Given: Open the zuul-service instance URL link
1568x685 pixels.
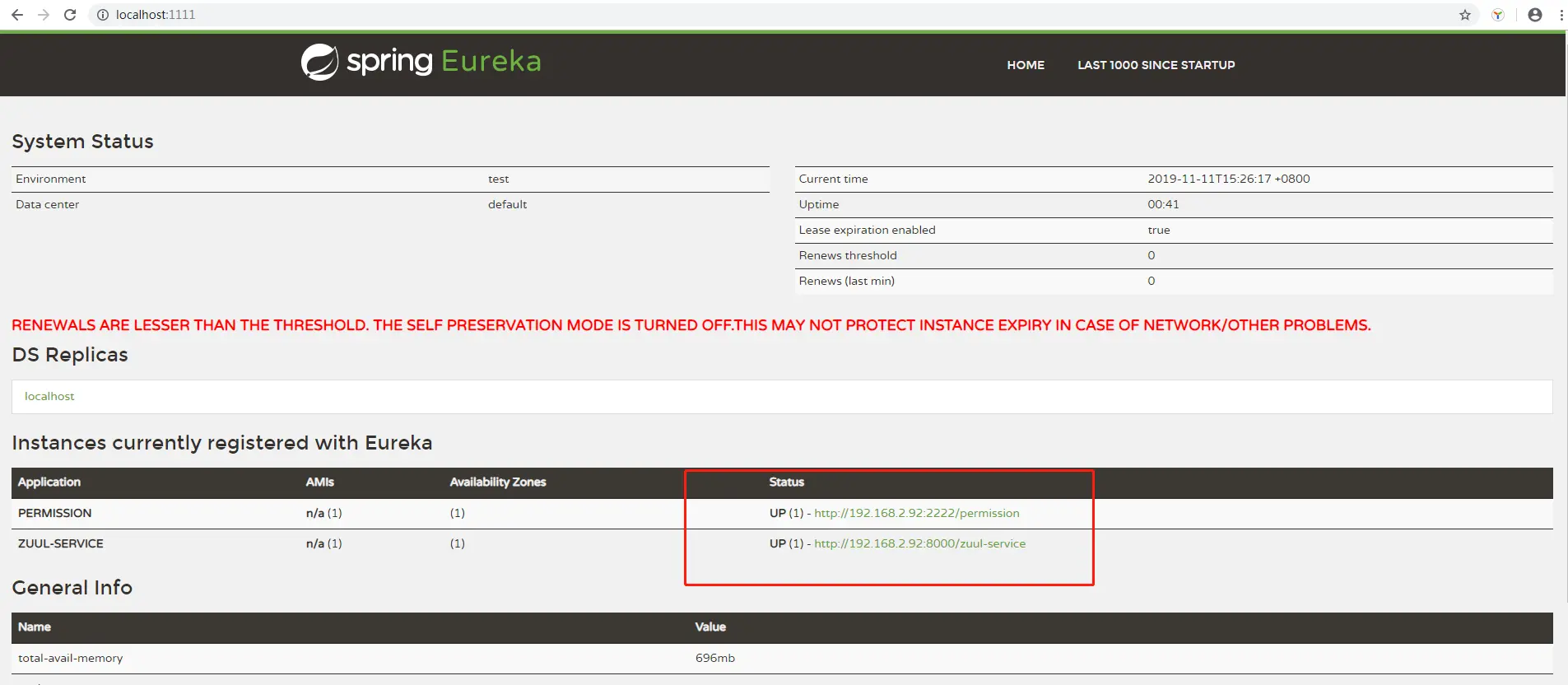Looking at the screenshot, I should [x=920, y=543].
